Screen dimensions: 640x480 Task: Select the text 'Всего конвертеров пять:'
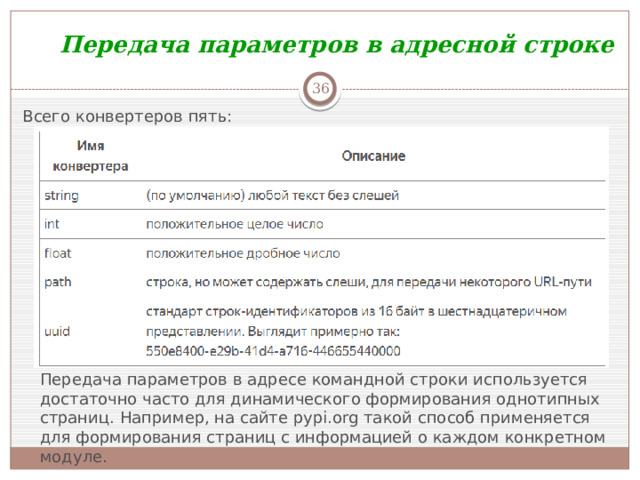(127, 117)
